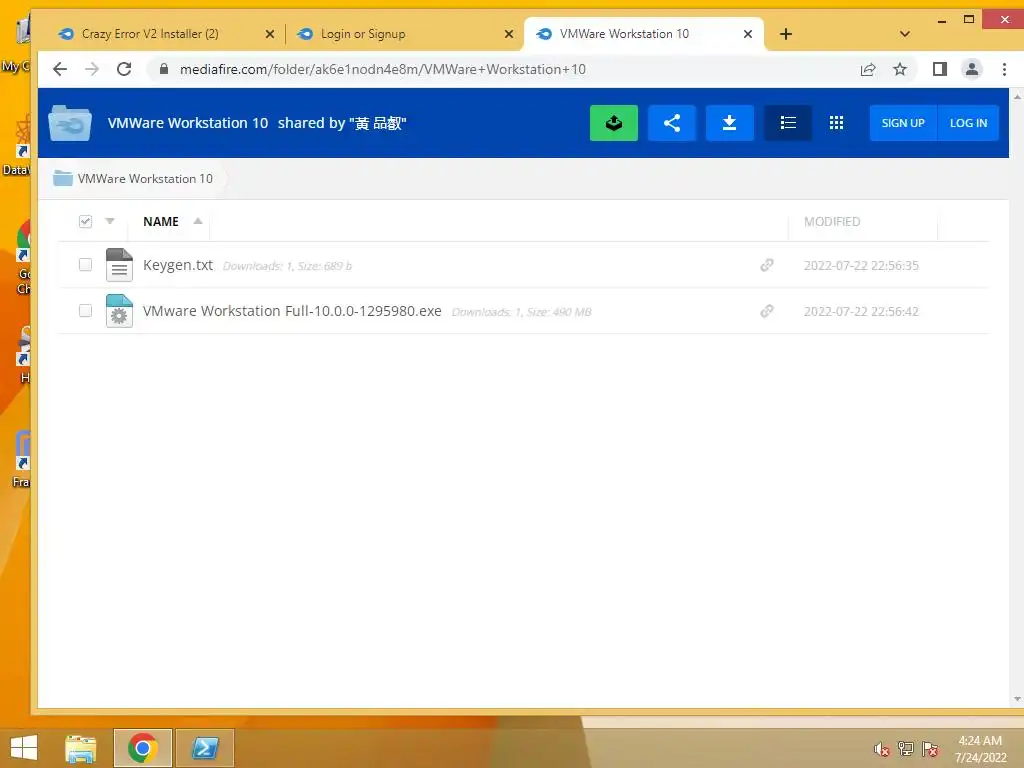The image size is (1024, 768).
Task: Switch to list view
Action: click(x=788, y=123)
